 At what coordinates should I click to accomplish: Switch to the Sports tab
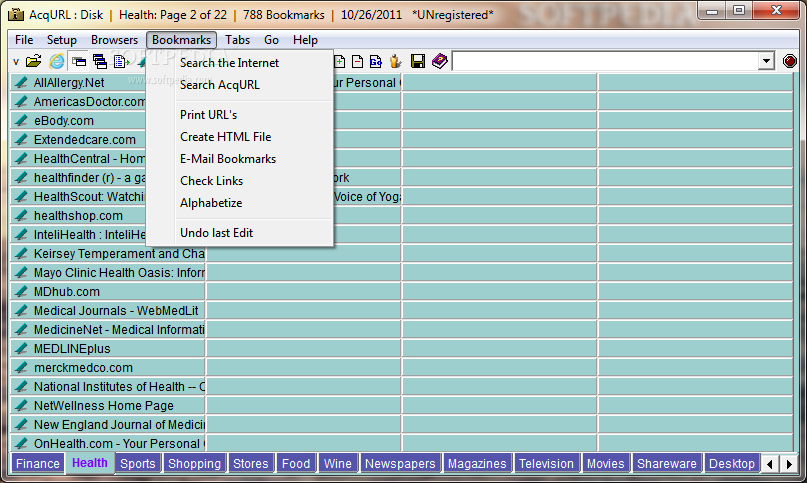137,463
